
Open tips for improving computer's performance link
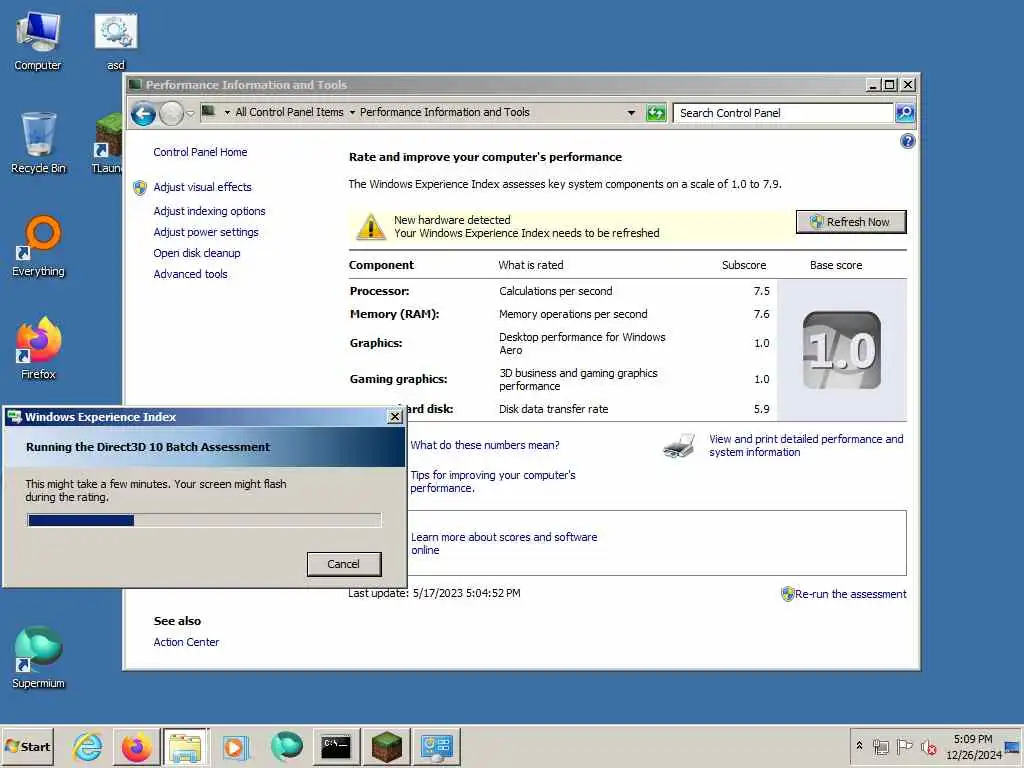point(493,481)
